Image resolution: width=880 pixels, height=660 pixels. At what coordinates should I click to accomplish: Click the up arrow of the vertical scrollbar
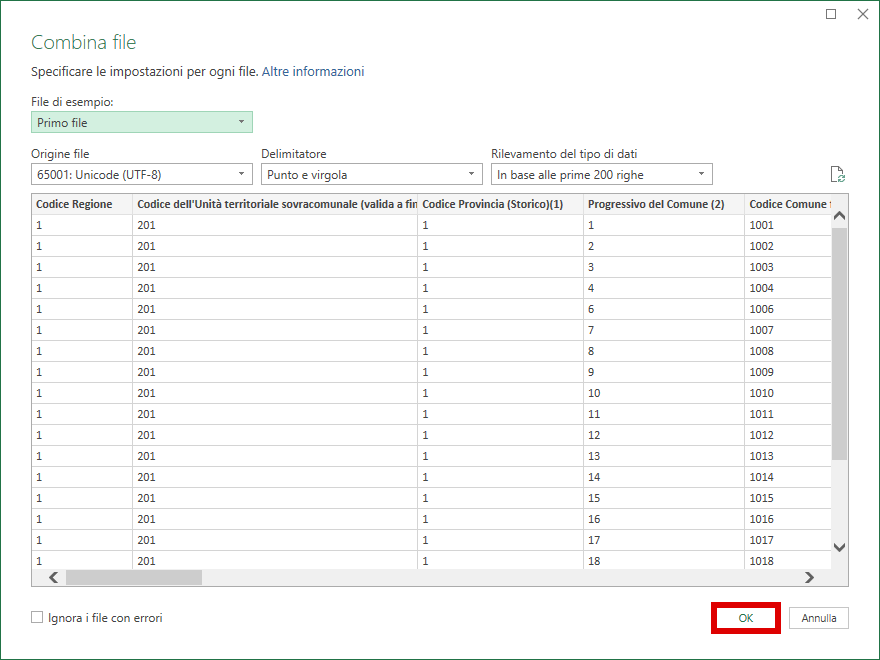point(840,213)
